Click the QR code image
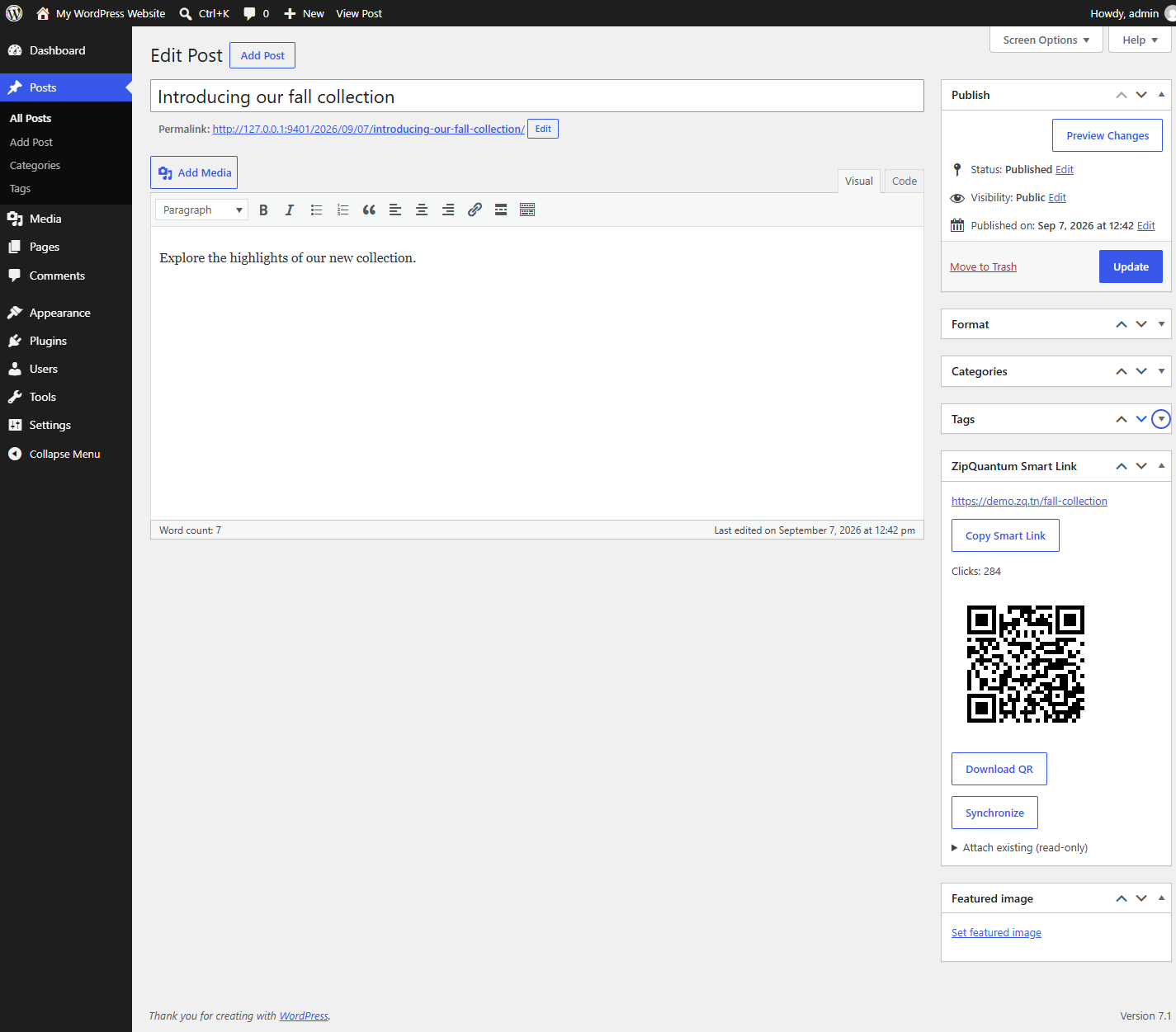 tap(1025, 663)
